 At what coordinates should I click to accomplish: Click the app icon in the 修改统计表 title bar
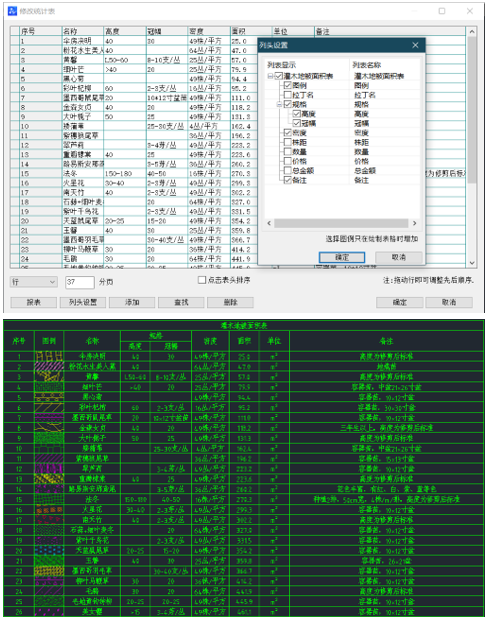coord(12,11)
